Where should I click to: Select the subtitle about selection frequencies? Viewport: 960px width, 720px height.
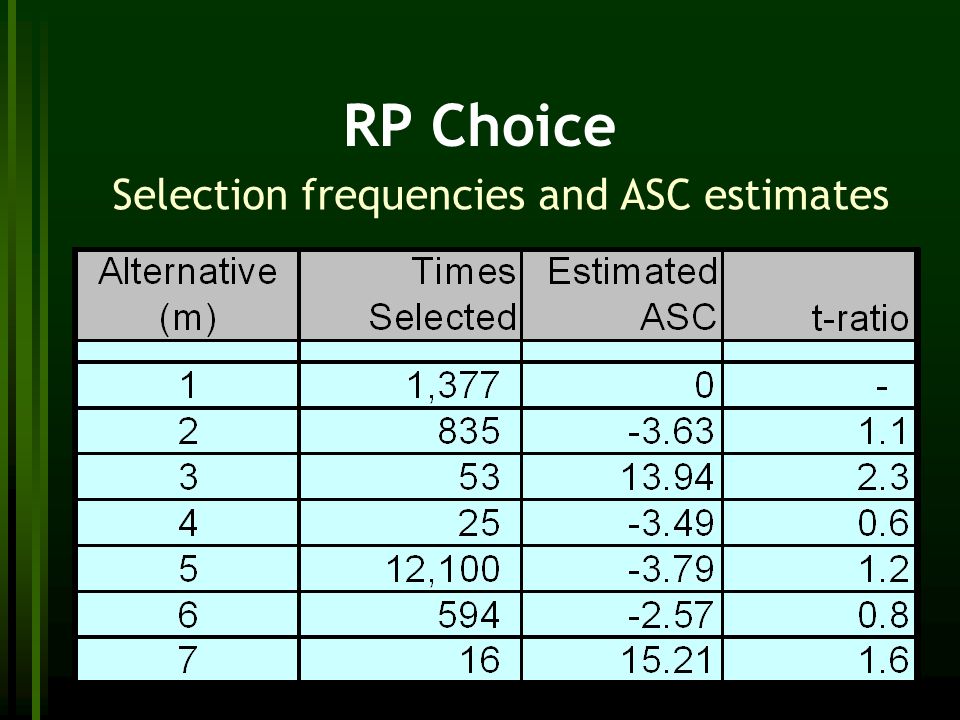[x=500, y=196]
